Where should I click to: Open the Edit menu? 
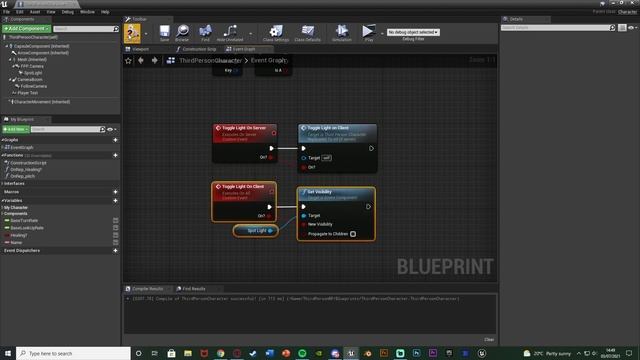click(20, 12)
